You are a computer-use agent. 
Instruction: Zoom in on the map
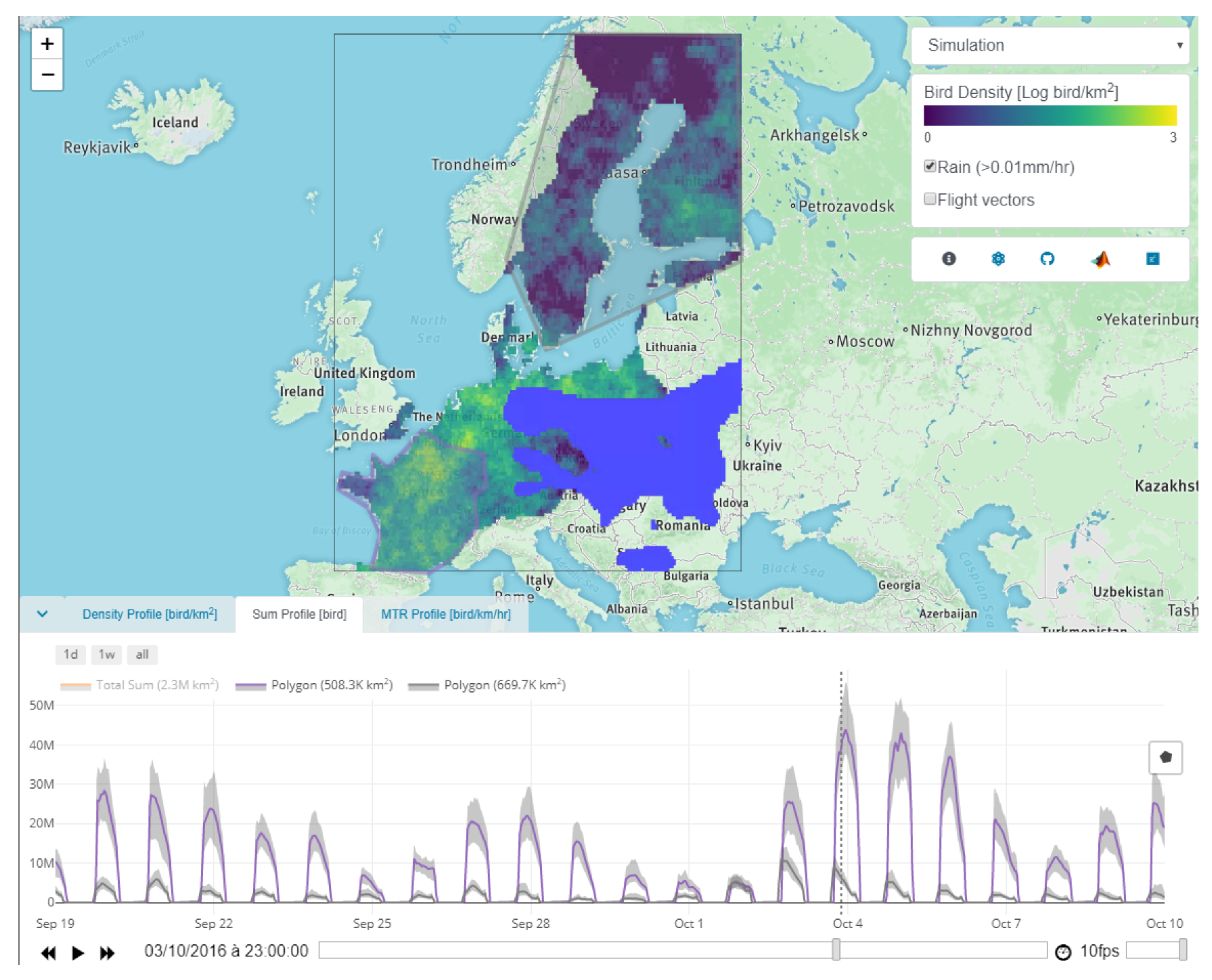pos(47,44)
